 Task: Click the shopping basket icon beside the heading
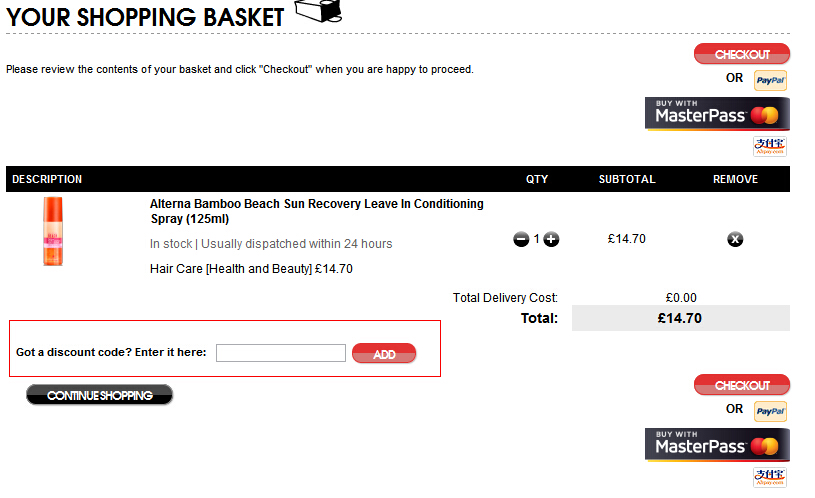point(318,11)
